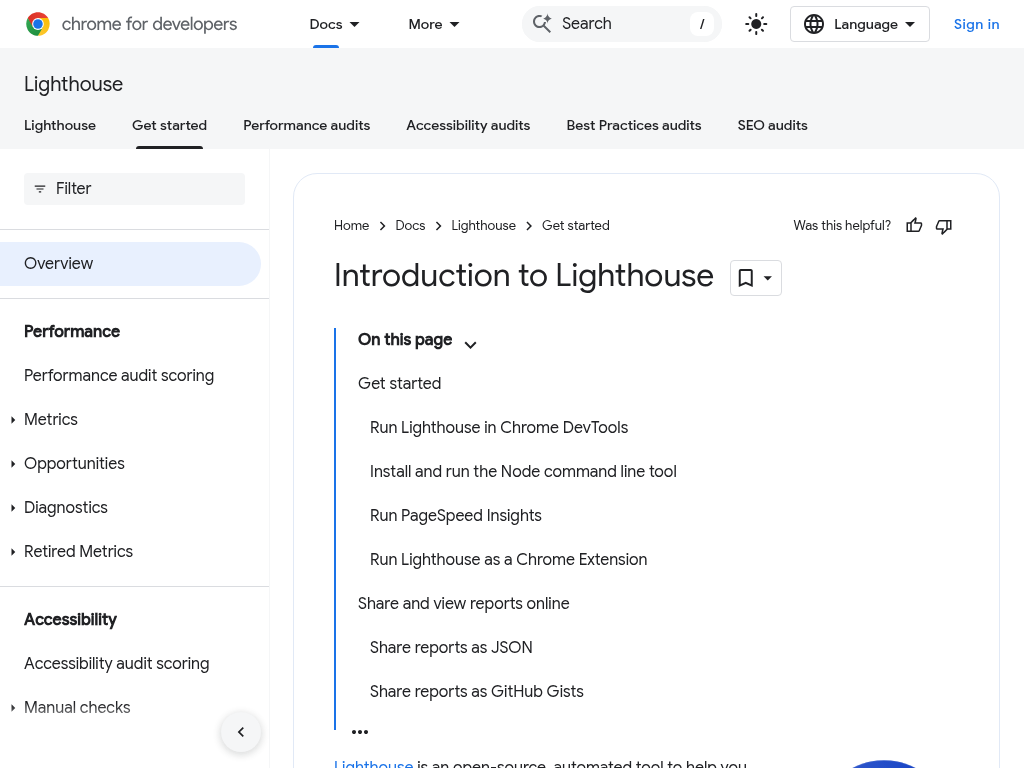Jump to Share reports as JSON
1024x768 pixels.
(451, 648)
